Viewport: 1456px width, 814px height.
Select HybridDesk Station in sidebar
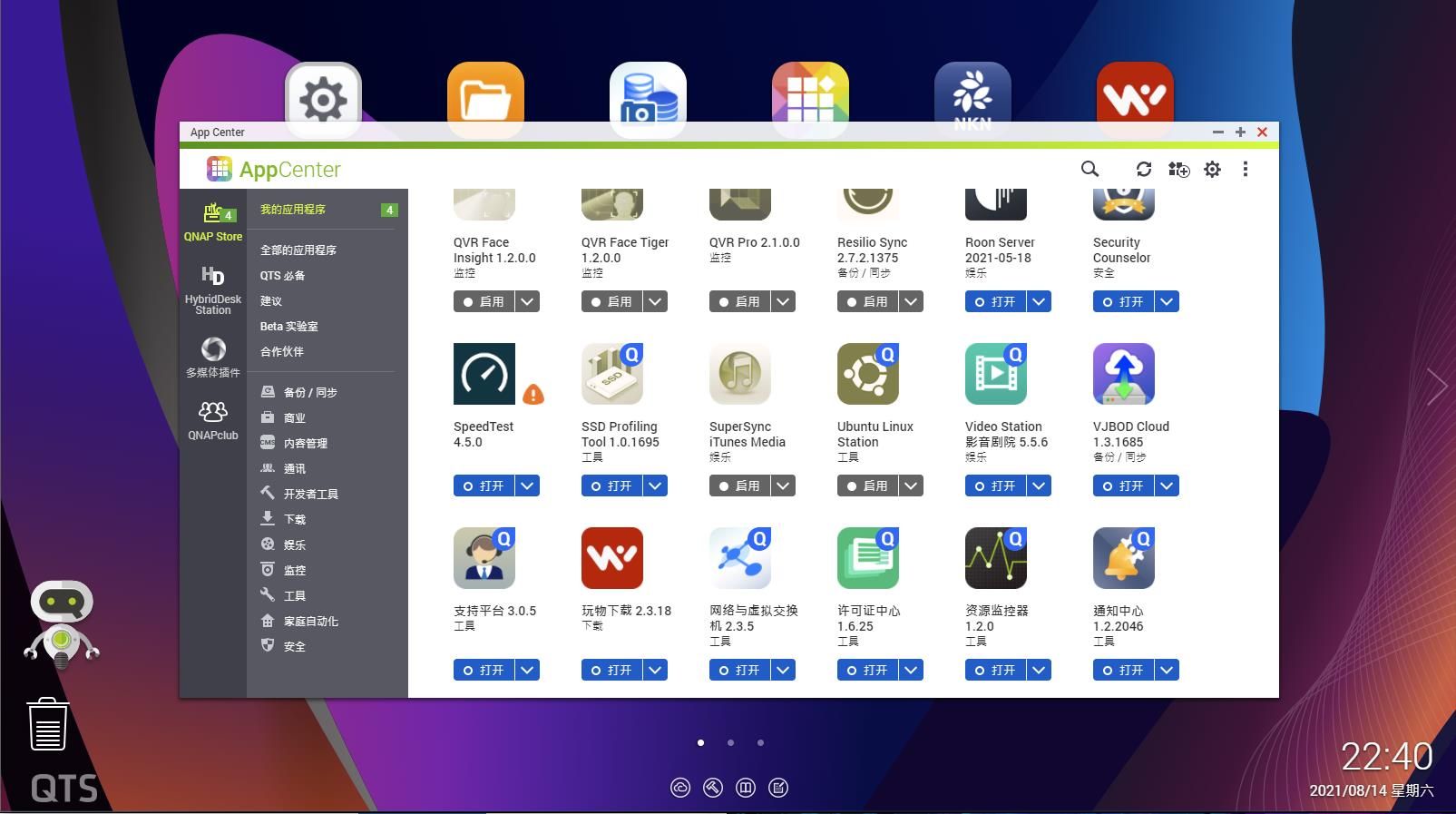pyautogui.click(x=213, y=290)
